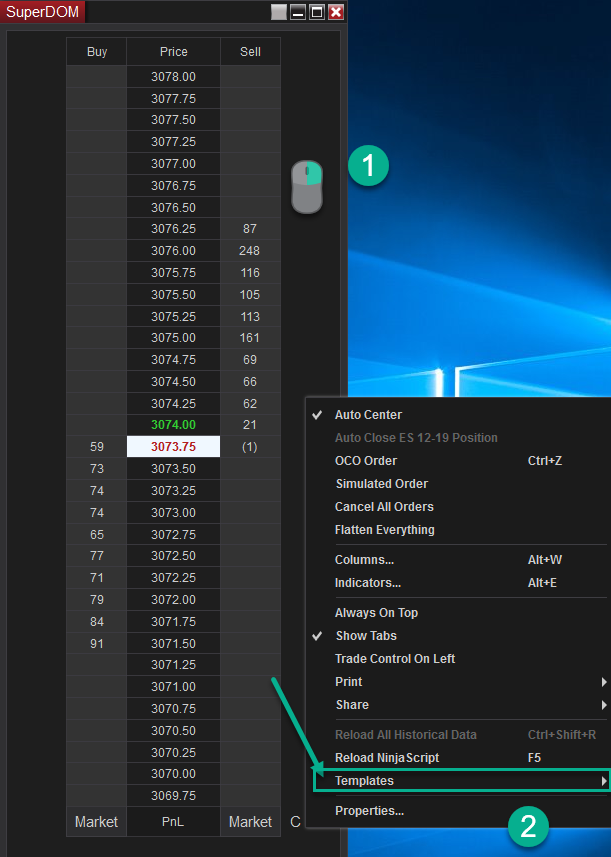The width and height of the screenshot is (611, 857).
Task: Click buy size 79 at 3072.00
Action: click(x=97, y=600)
